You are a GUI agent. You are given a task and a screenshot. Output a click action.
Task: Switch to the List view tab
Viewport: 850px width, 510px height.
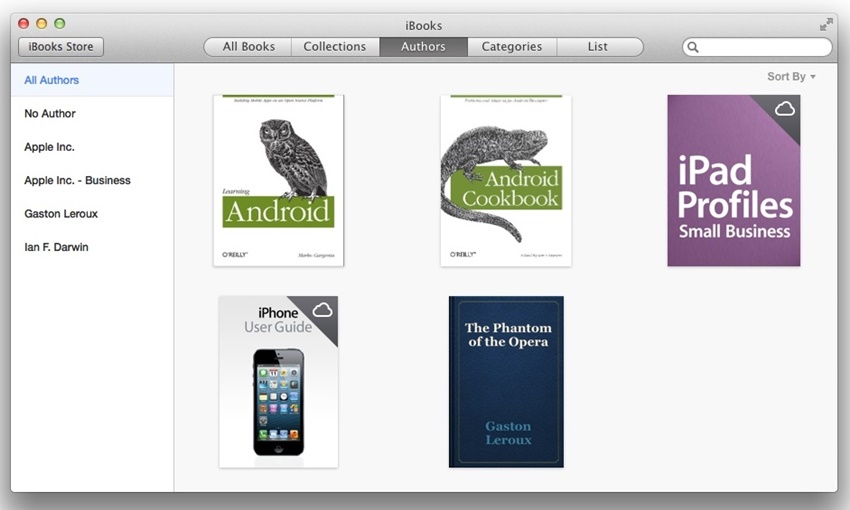600,47
